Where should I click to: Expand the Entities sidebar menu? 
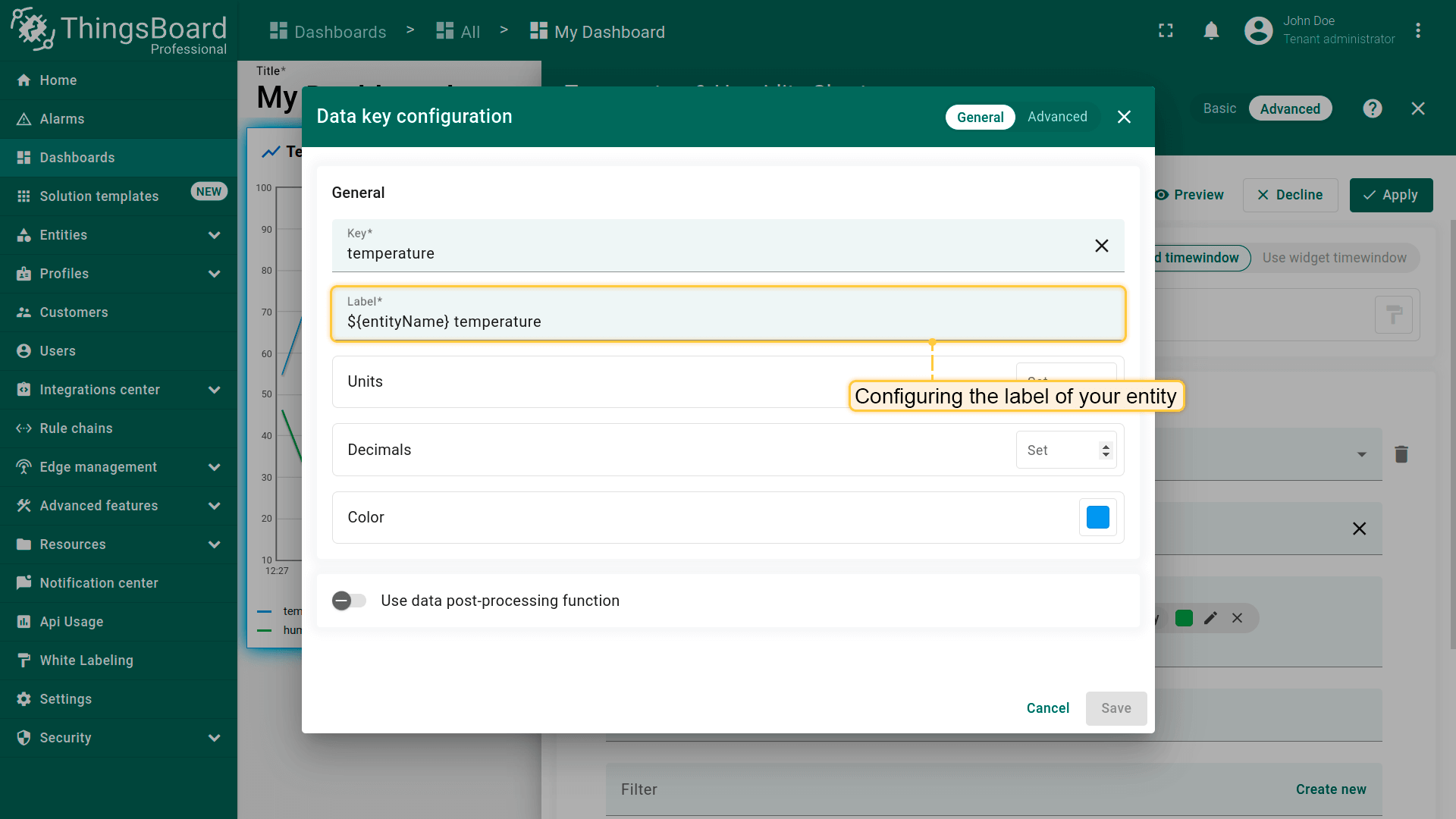coord(215,235)
